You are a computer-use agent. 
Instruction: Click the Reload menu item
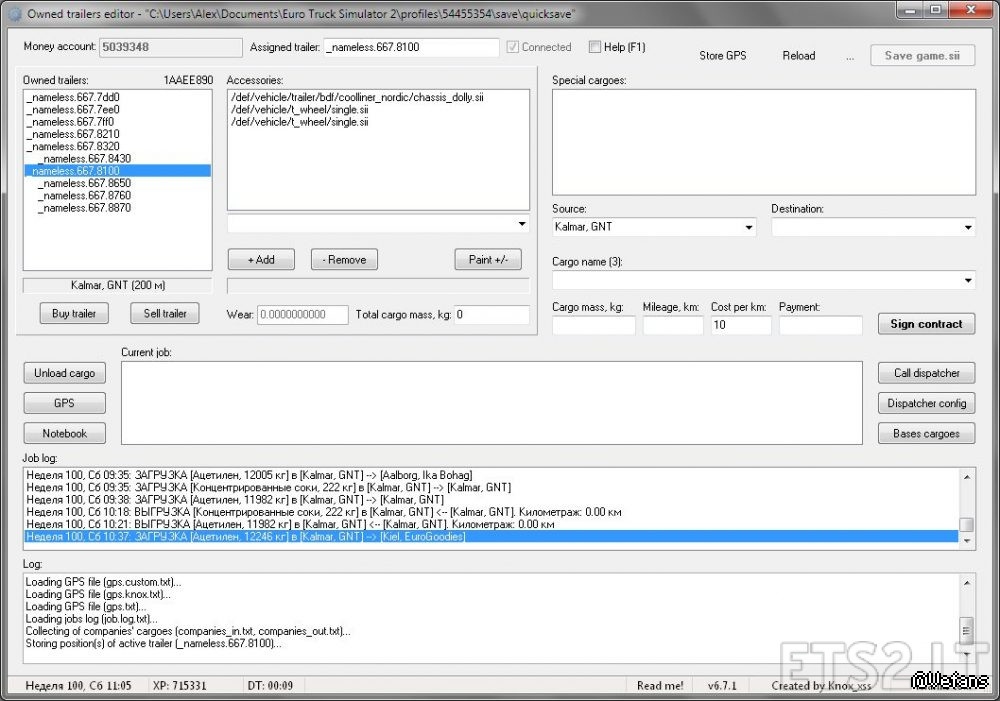pyautogui.click(x=798, y=56)
